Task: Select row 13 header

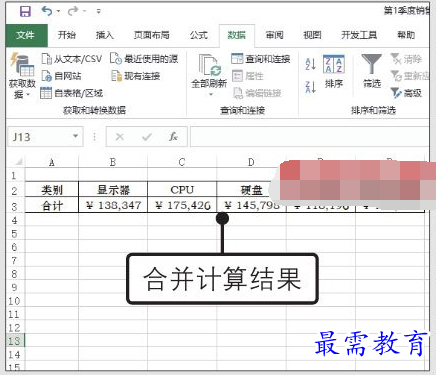Action: point(15,341)
